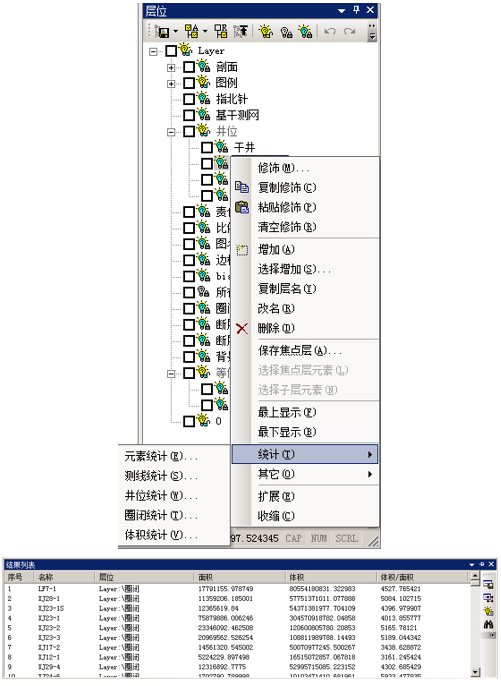Tick the checkbox for the 基干测网 layer
This screenshot has height=686, width=501.
189,116
